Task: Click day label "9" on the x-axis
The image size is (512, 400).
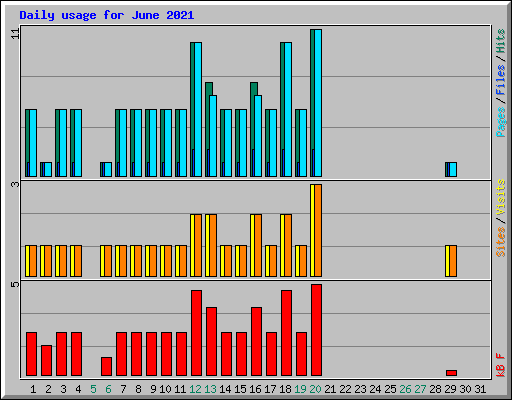Action: click(153, 389)
